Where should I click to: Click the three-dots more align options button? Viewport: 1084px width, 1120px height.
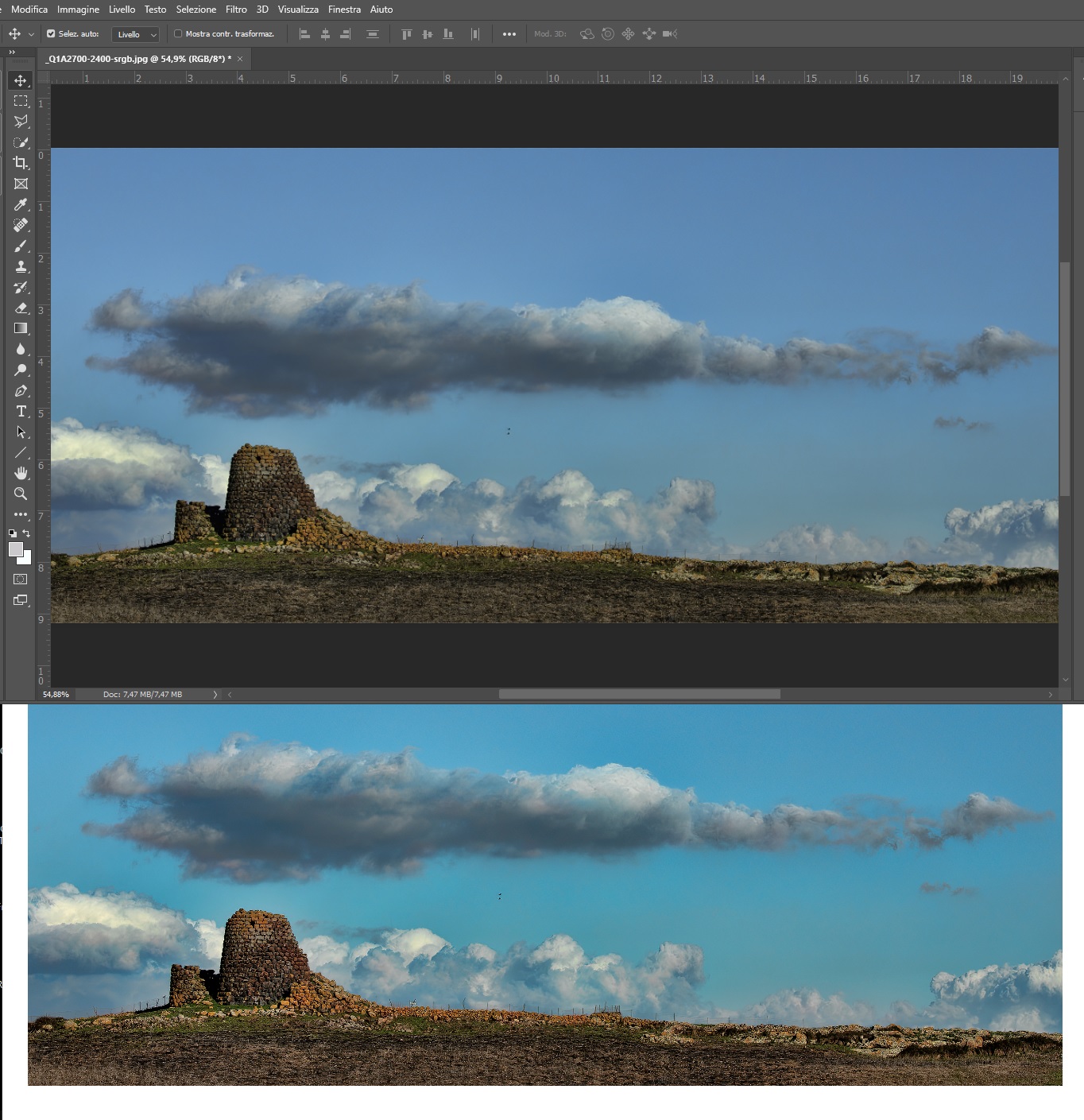(509, 34)
